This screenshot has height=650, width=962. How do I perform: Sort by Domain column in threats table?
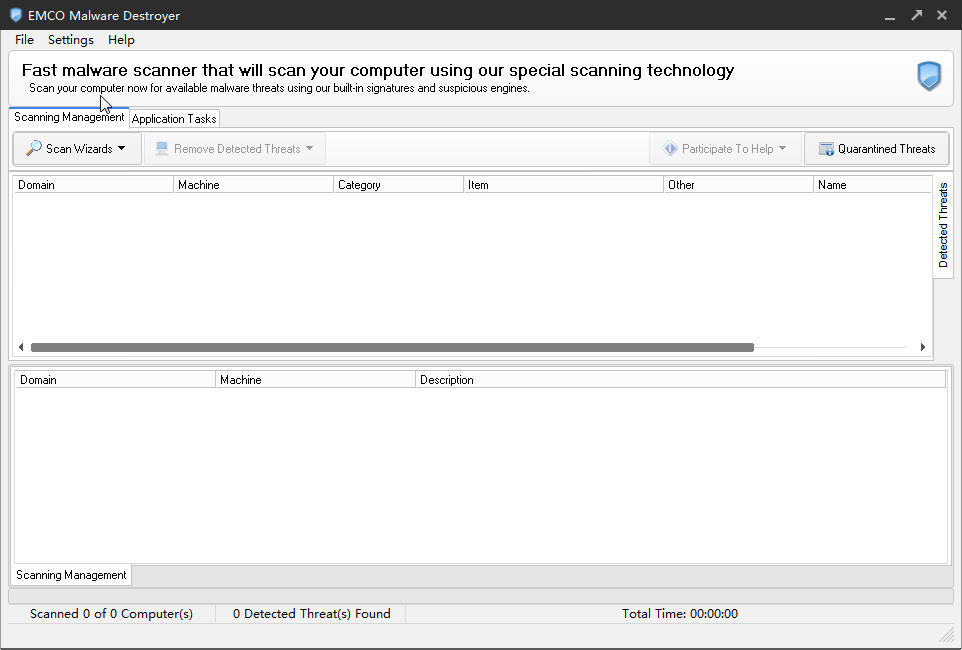point(93,185)
